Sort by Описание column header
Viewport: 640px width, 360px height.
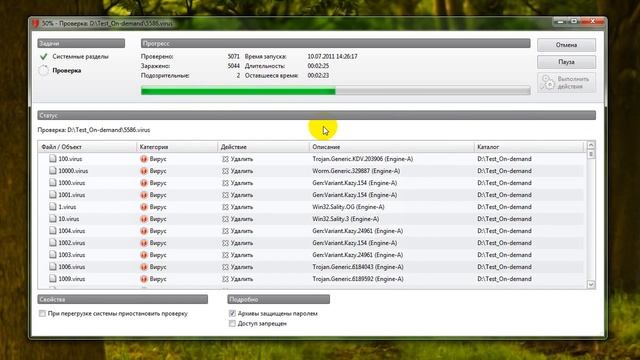coord(391,147)
